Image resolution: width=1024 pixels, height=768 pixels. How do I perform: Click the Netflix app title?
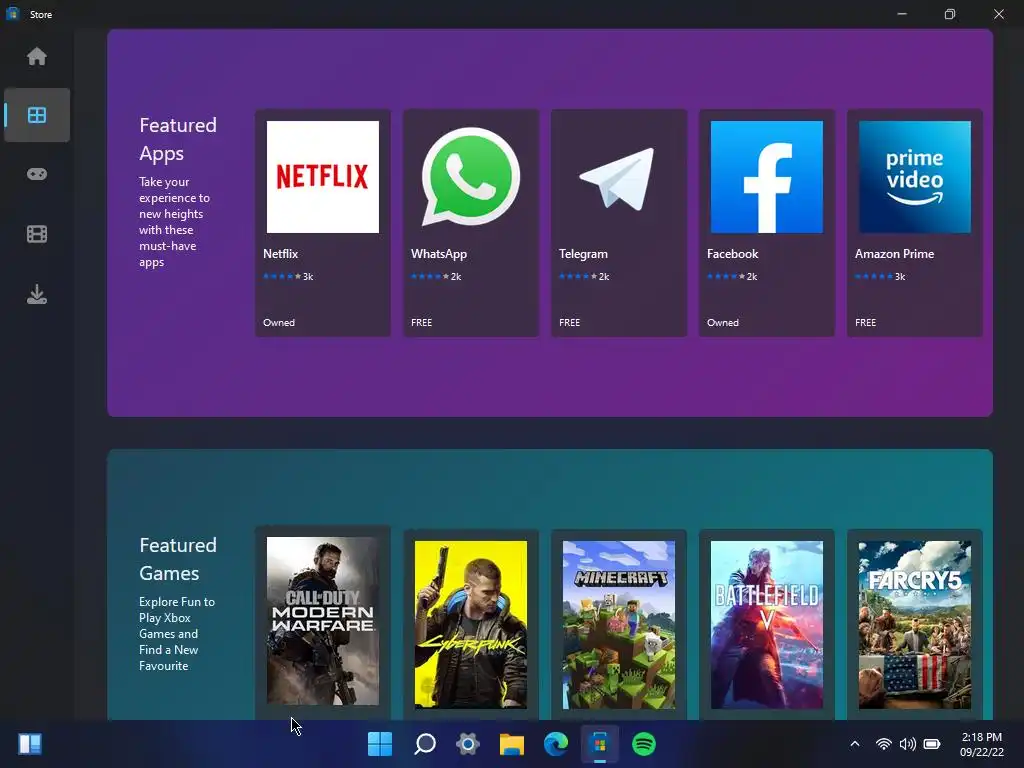click(x=280, y=254)
